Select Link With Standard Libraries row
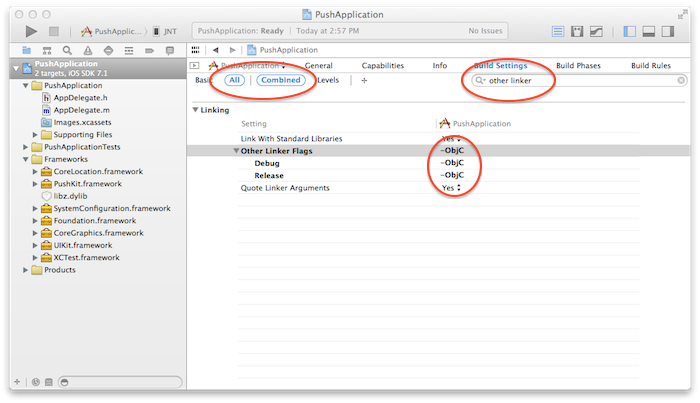 point(438,139)
